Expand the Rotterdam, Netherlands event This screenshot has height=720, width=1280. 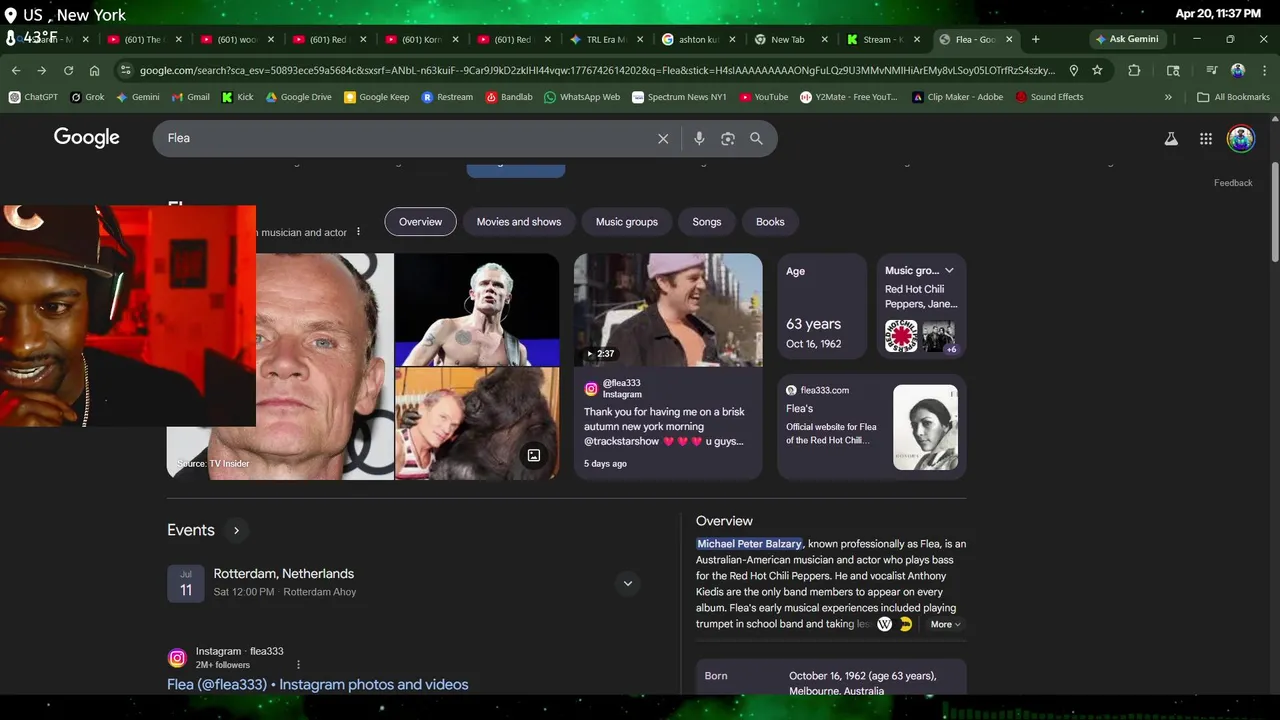(x=627, y=583)
